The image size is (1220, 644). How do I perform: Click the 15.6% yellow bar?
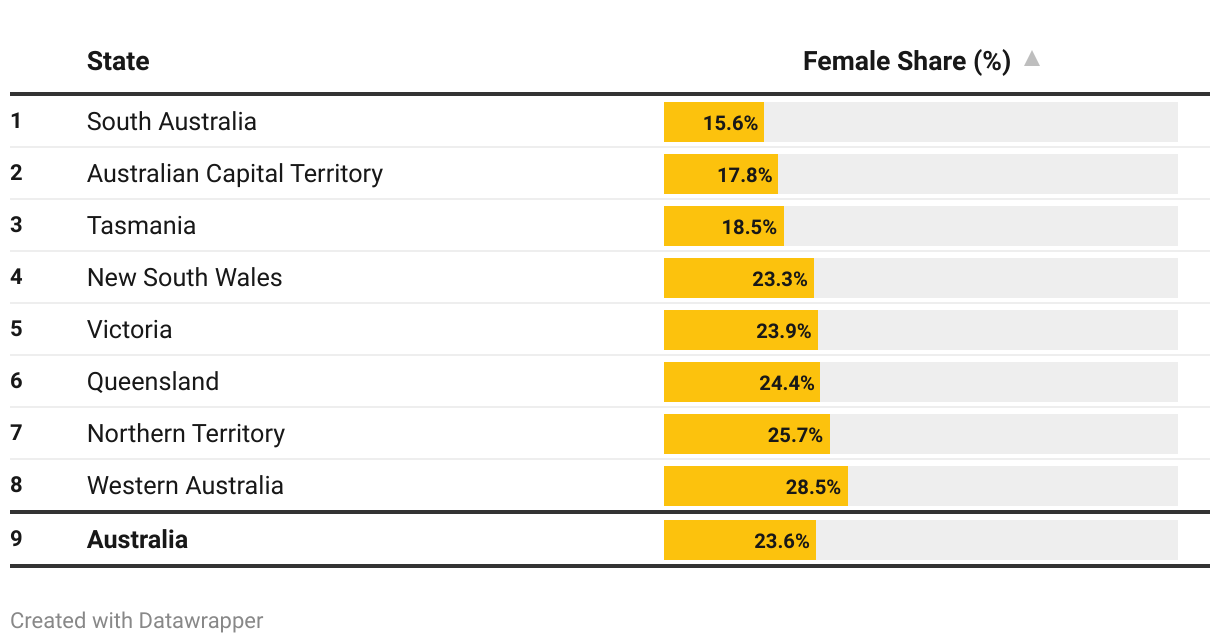coord(714,123)
